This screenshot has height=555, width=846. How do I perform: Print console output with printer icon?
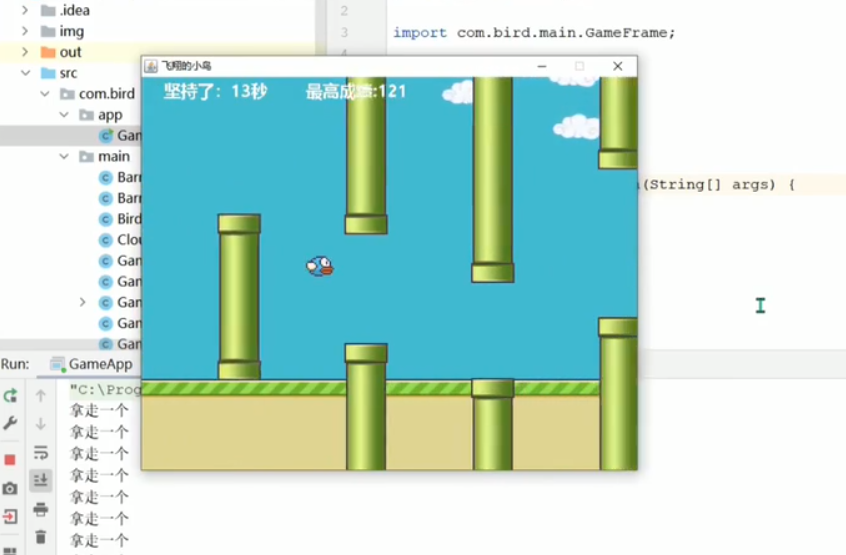point(40,509)
